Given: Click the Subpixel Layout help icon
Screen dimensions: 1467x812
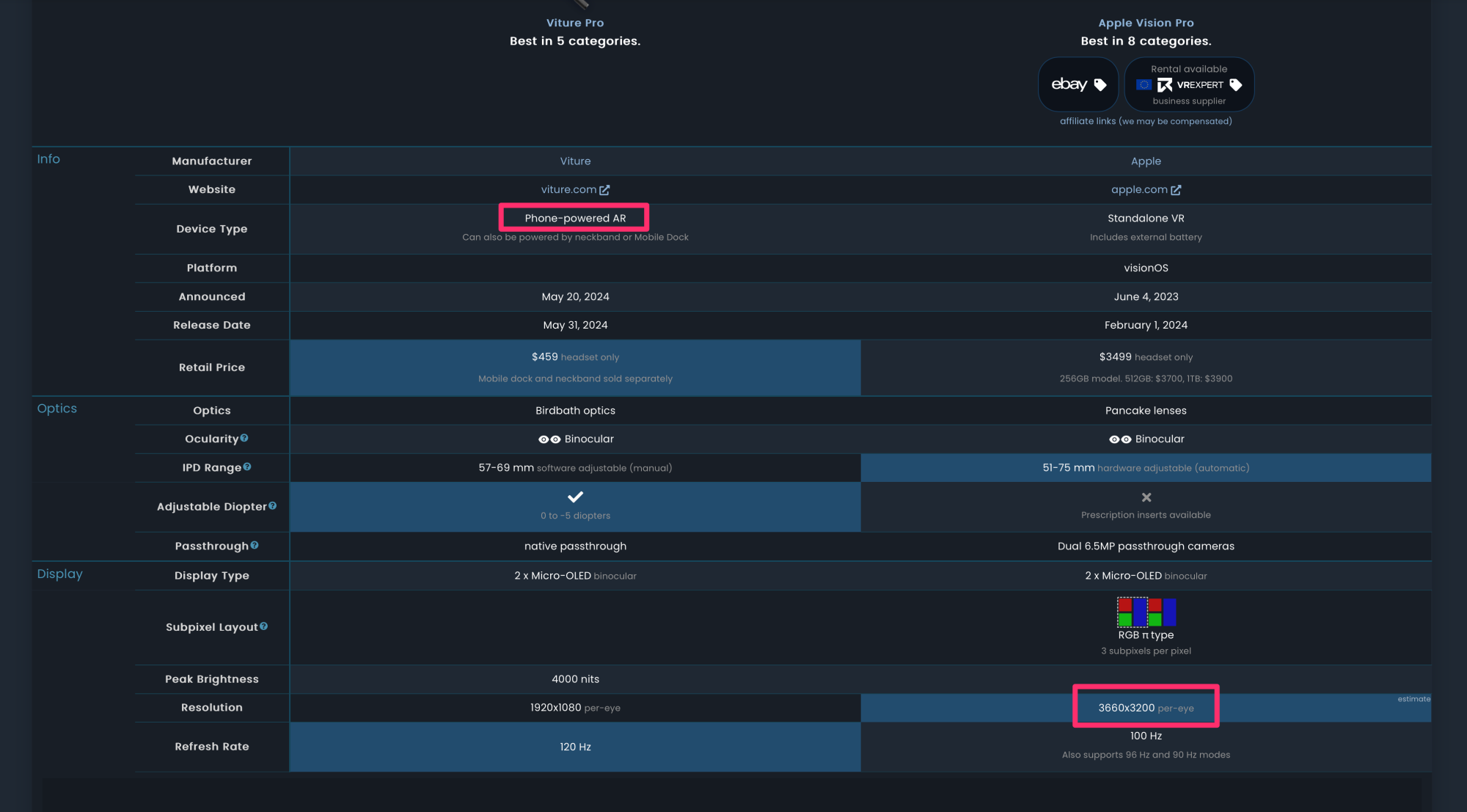Looking at the screenshot, I should 264,626.
